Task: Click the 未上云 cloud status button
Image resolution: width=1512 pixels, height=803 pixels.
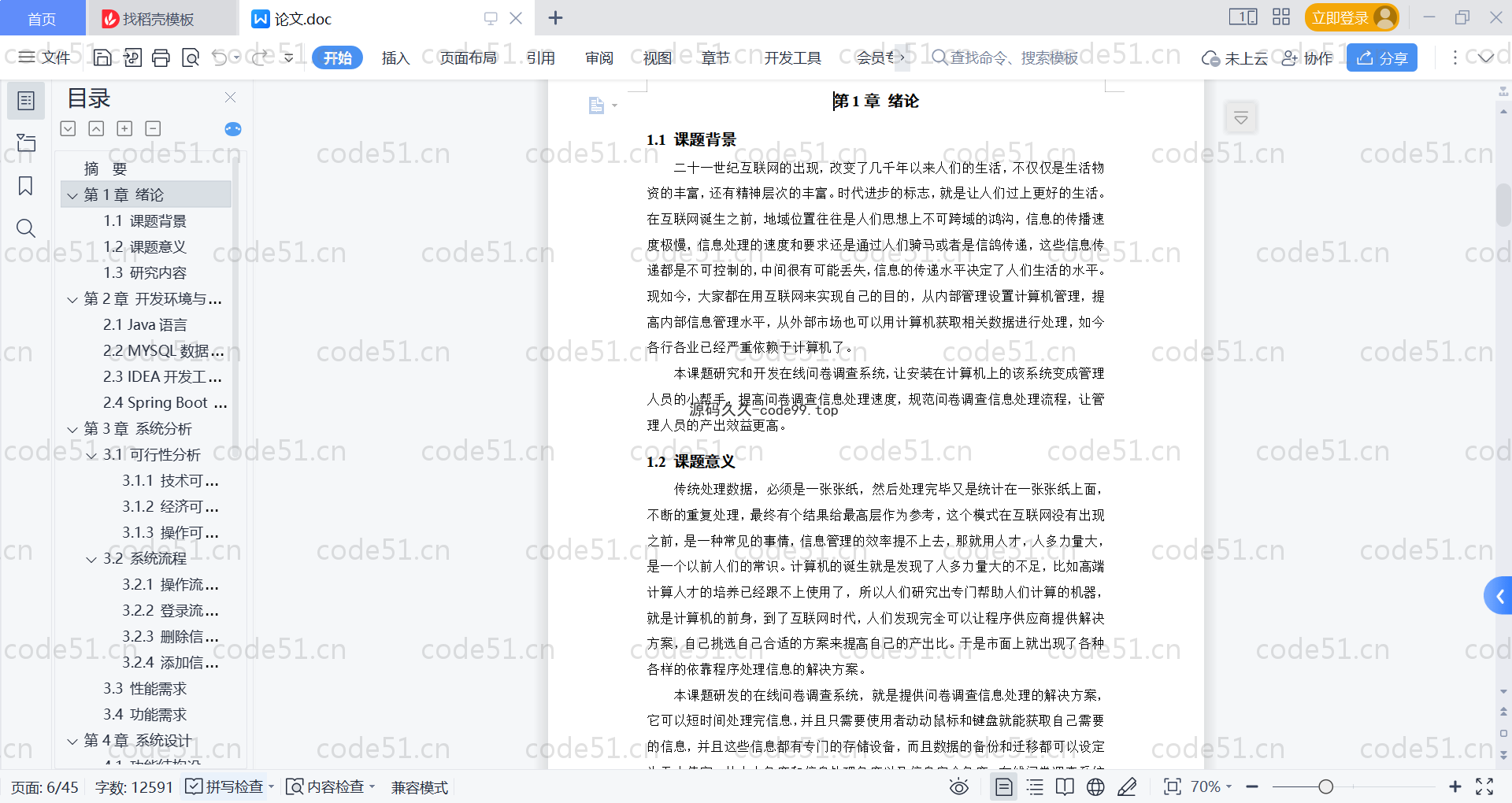Action: [1234, 57]
